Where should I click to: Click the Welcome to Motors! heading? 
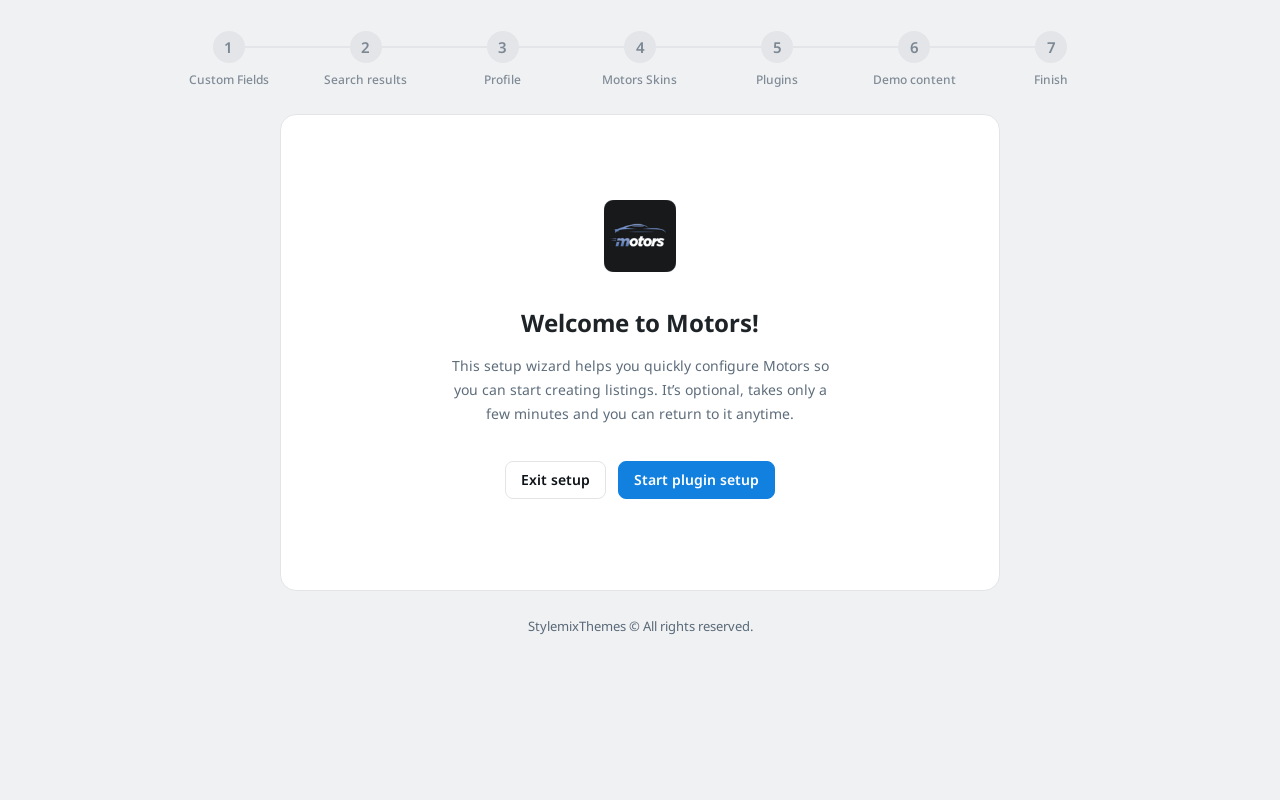click(x=640, y=323)
